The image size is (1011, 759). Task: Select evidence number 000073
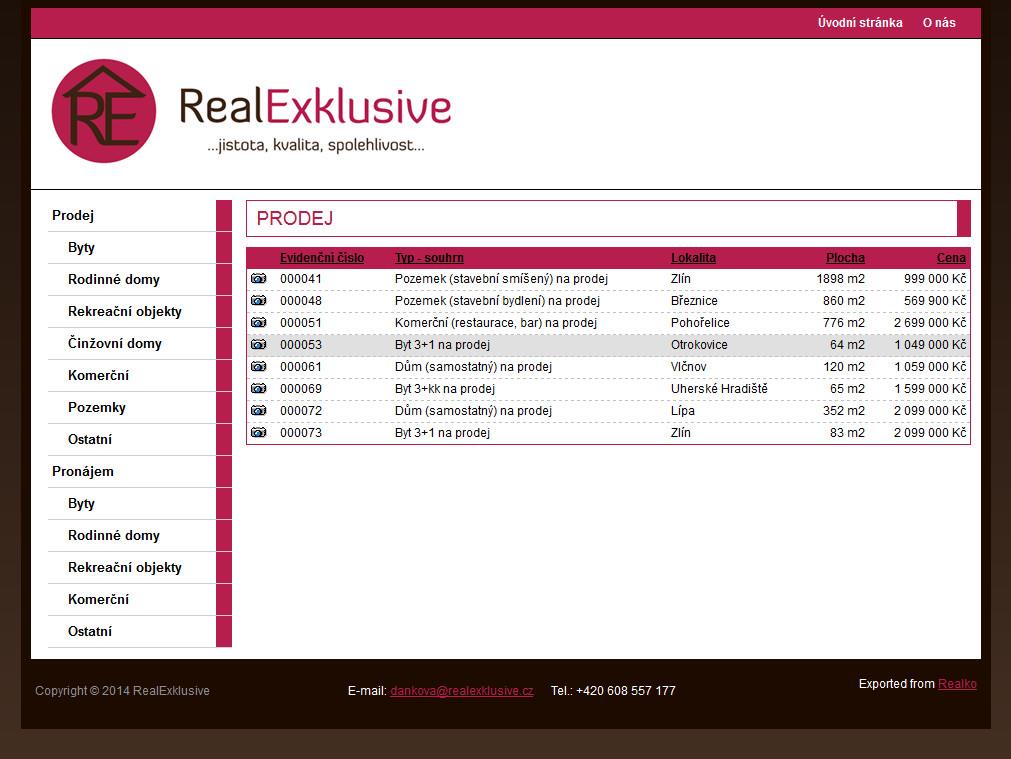click(300, 432)
